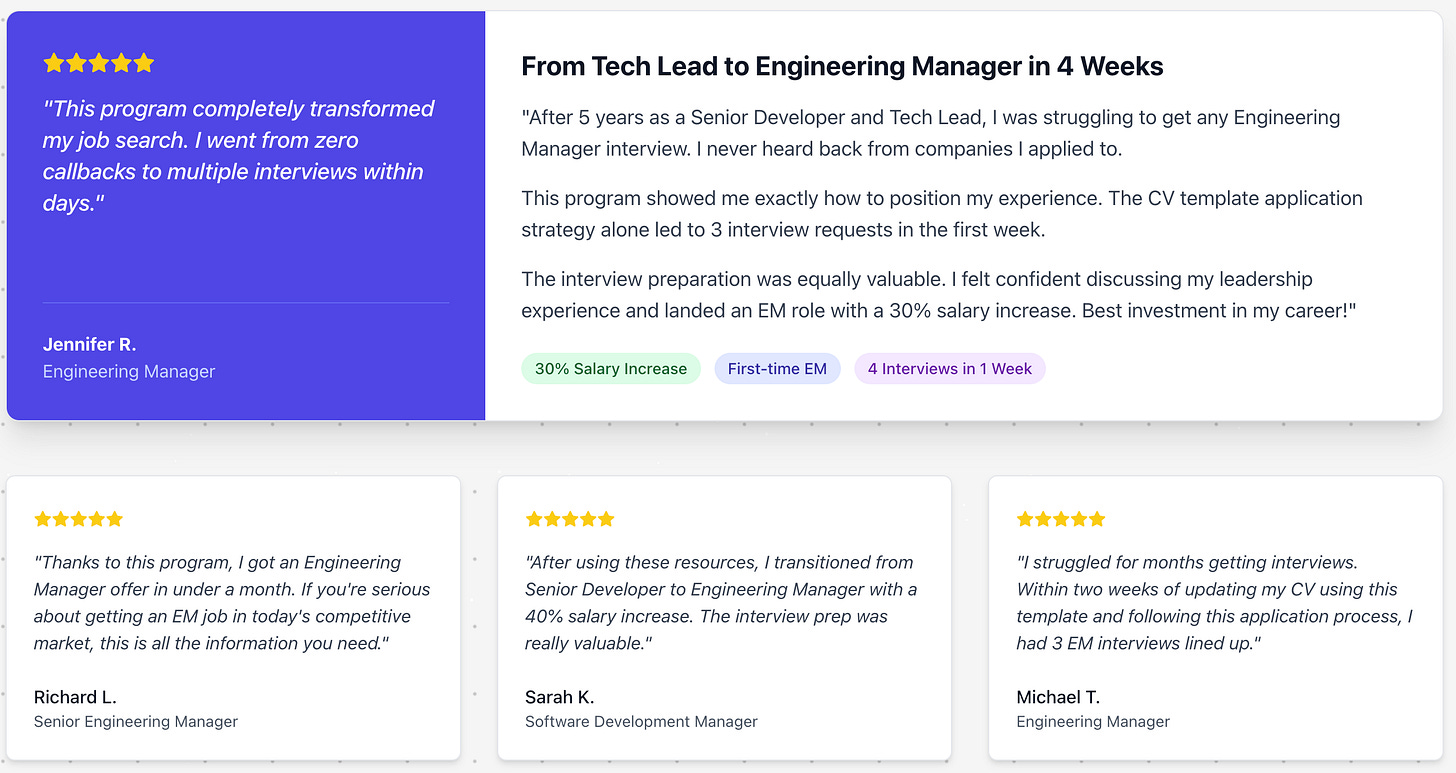Click the star rating above Michael T.'s review
The image size is (1456, 773).
[1061, 519]
